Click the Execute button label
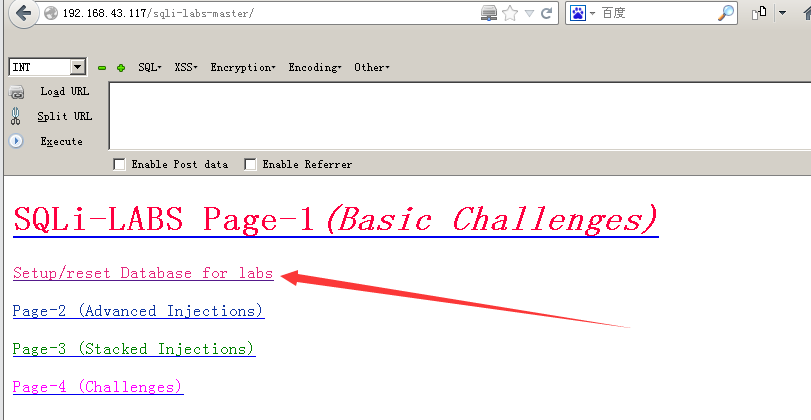811x420 pixels. pyautogui.click(x=62, y=141)
